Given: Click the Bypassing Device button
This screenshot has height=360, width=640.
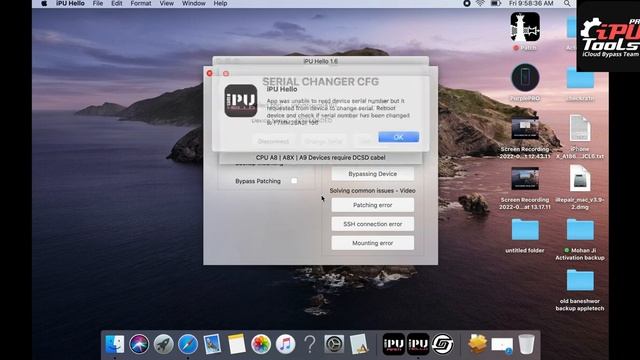Looking at the screenshot, I should 372,174.
